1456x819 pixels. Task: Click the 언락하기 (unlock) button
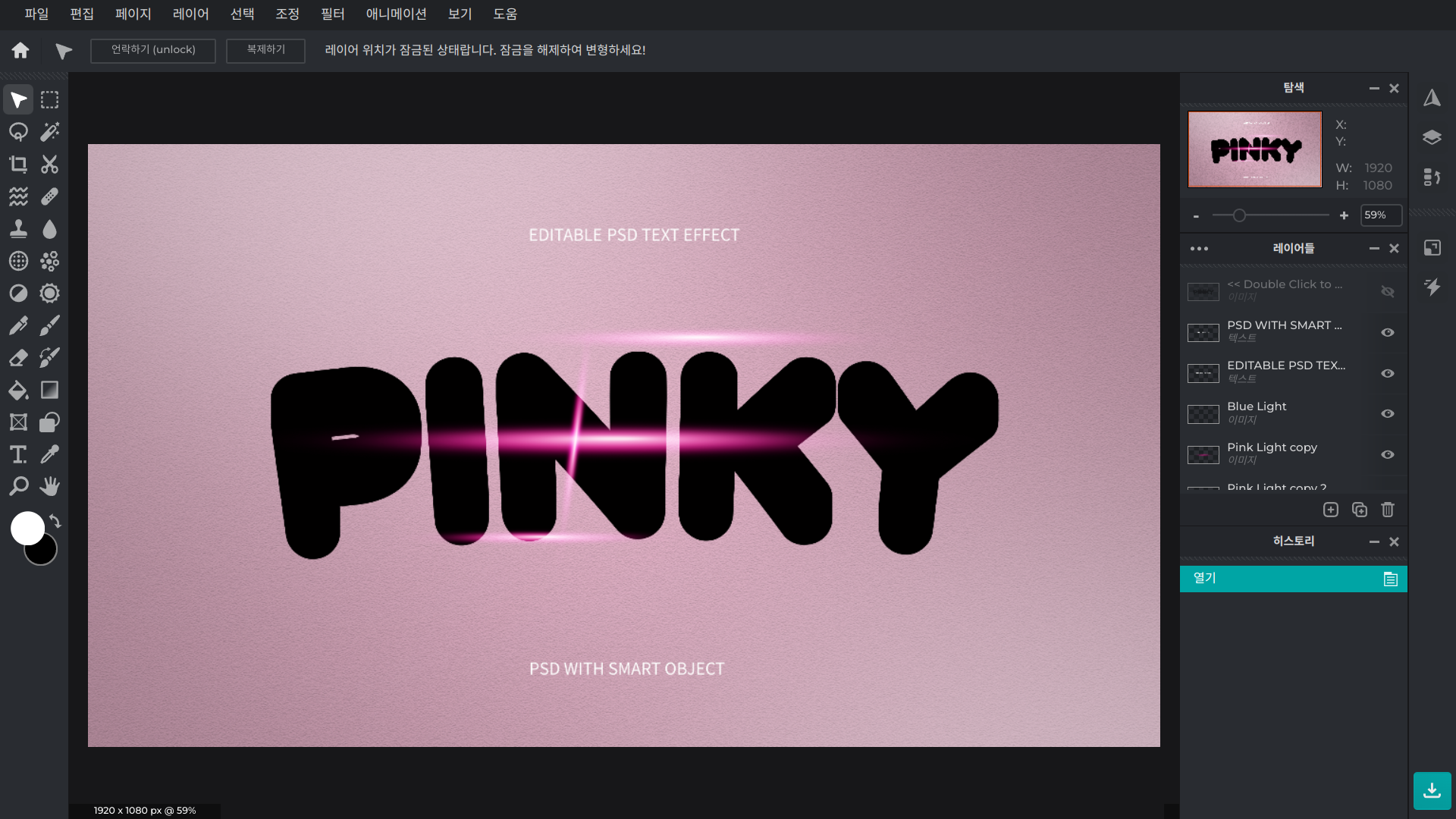pyautogui.click(x=153, y=50)
